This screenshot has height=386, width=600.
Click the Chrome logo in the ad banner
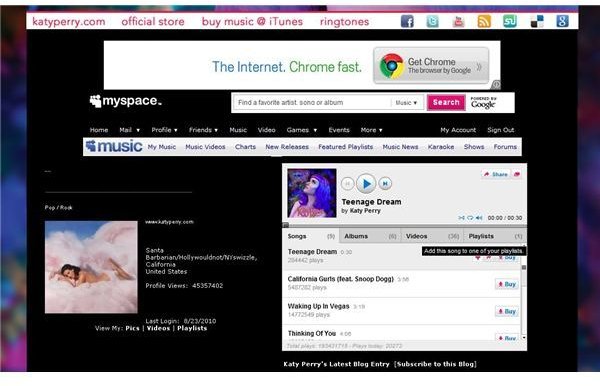[391, 66]
